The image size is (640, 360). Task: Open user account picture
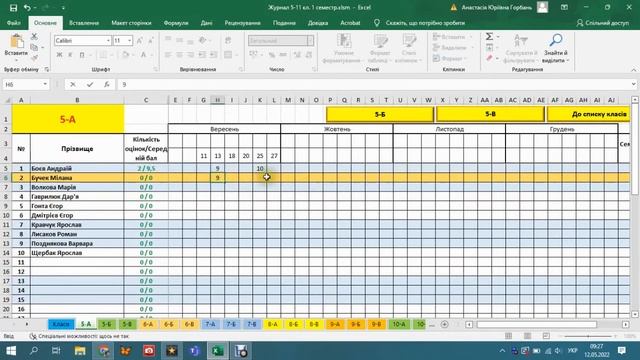[542, 7]
